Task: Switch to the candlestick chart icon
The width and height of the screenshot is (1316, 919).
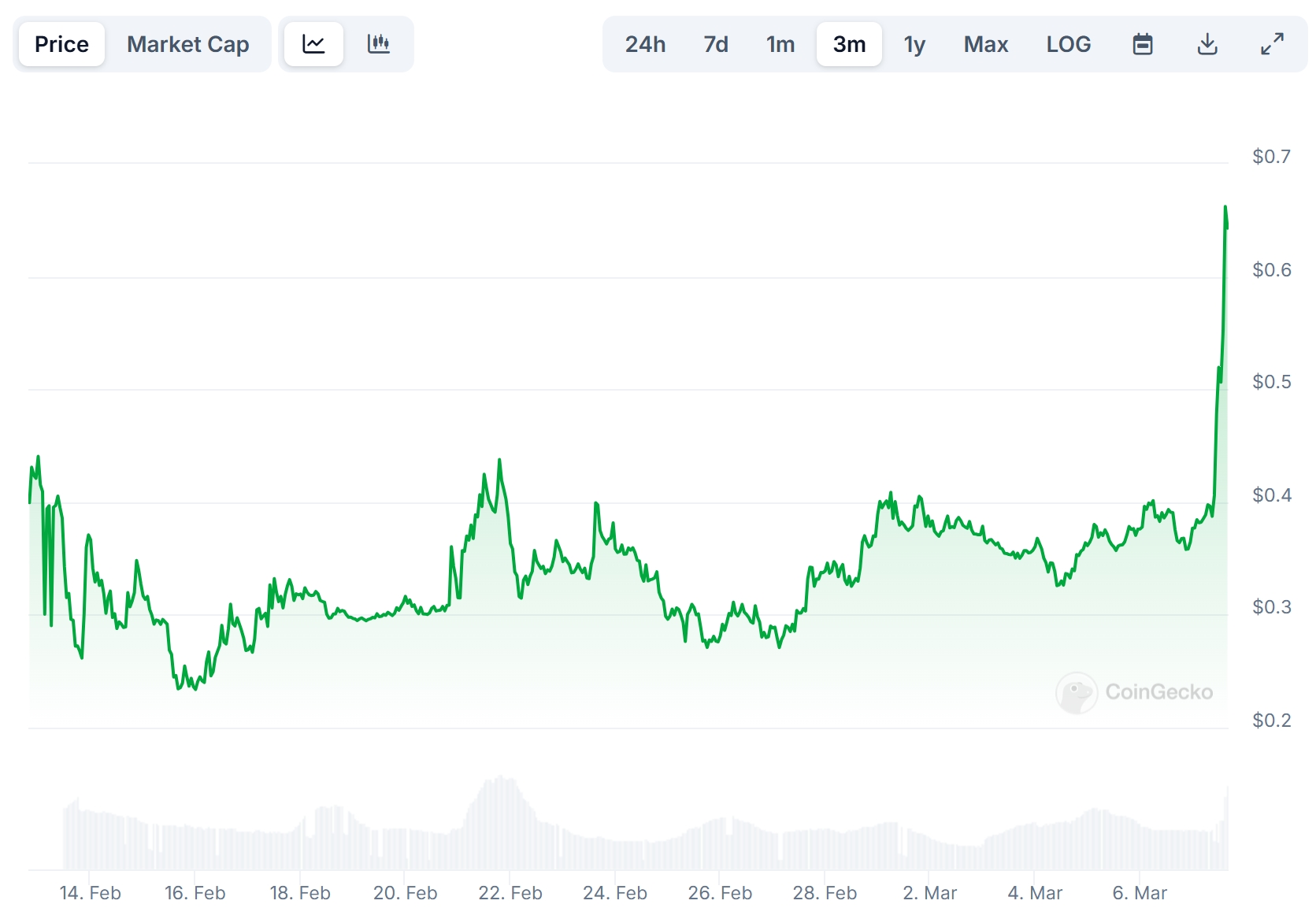Action: click(x=378, y=44)
